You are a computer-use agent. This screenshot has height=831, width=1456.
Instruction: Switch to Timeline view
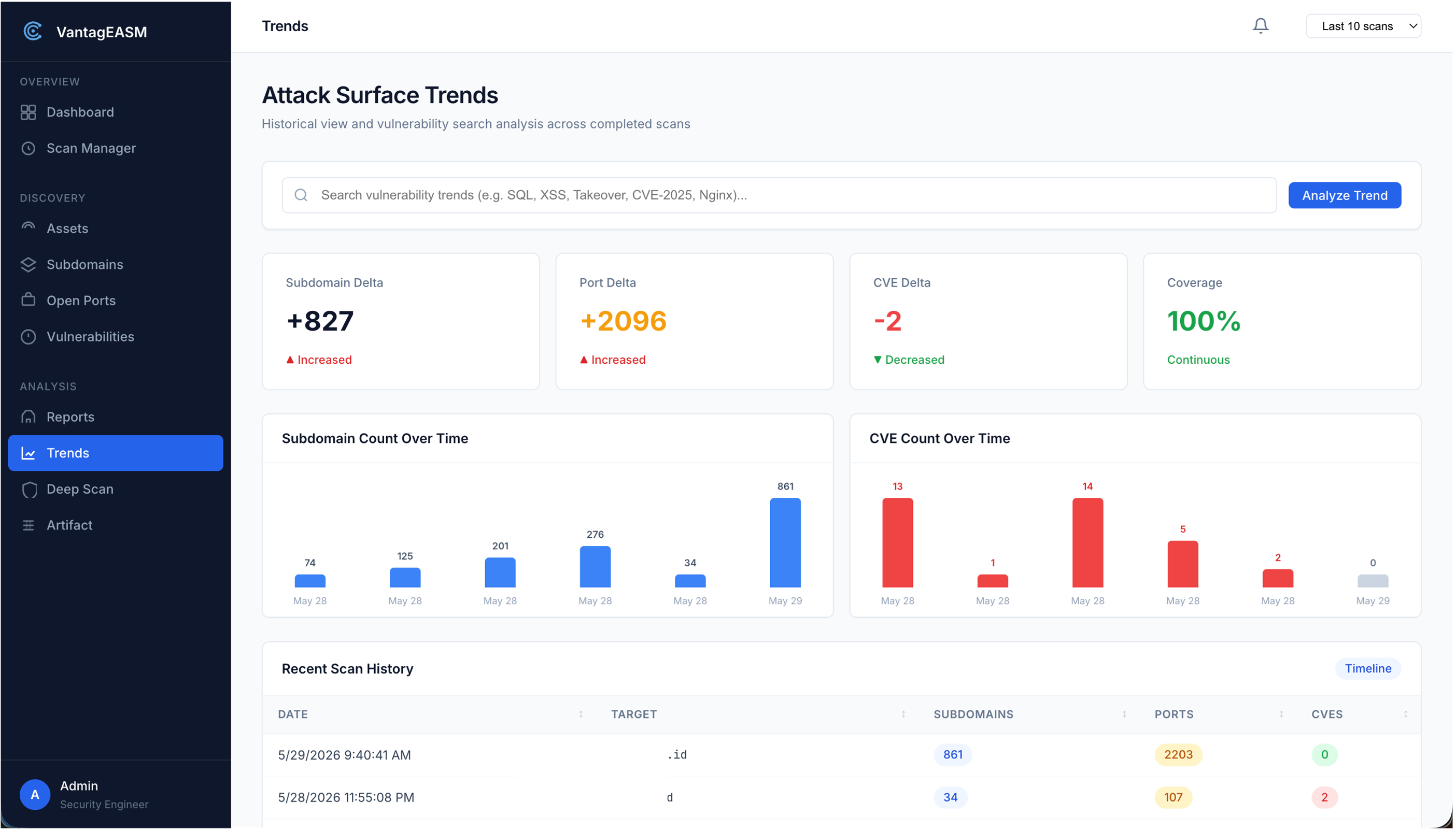coord(1367,668)
